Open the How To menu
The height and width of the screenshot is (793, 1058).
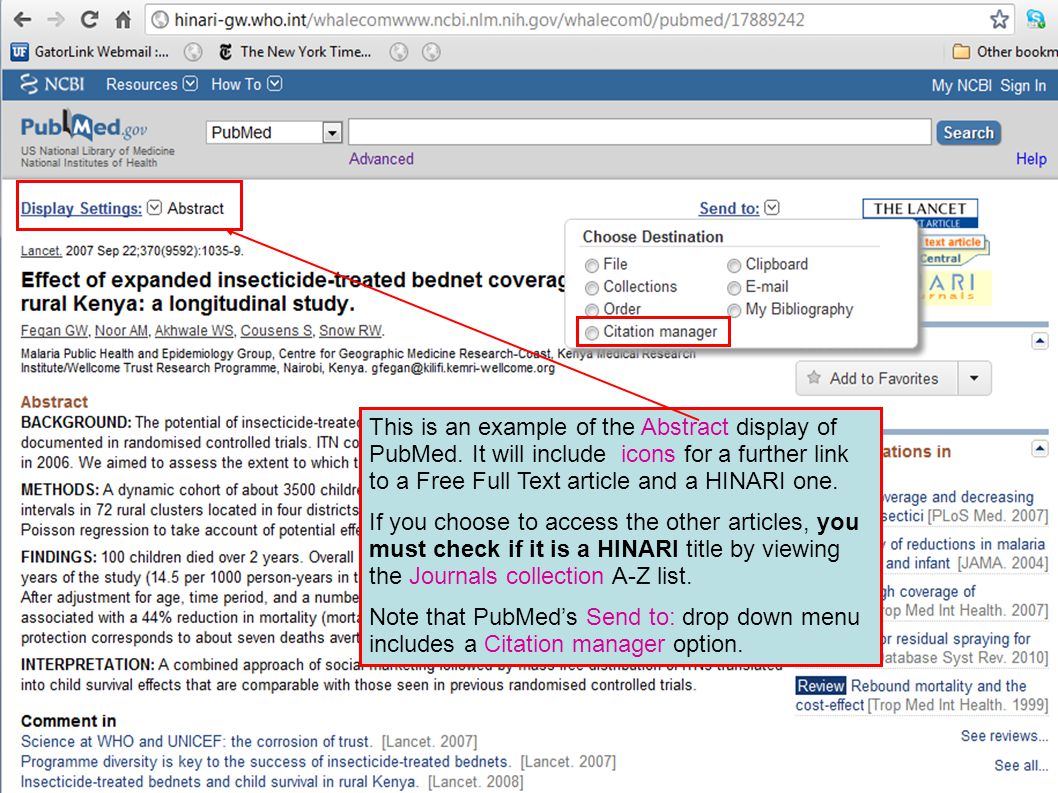246,84
